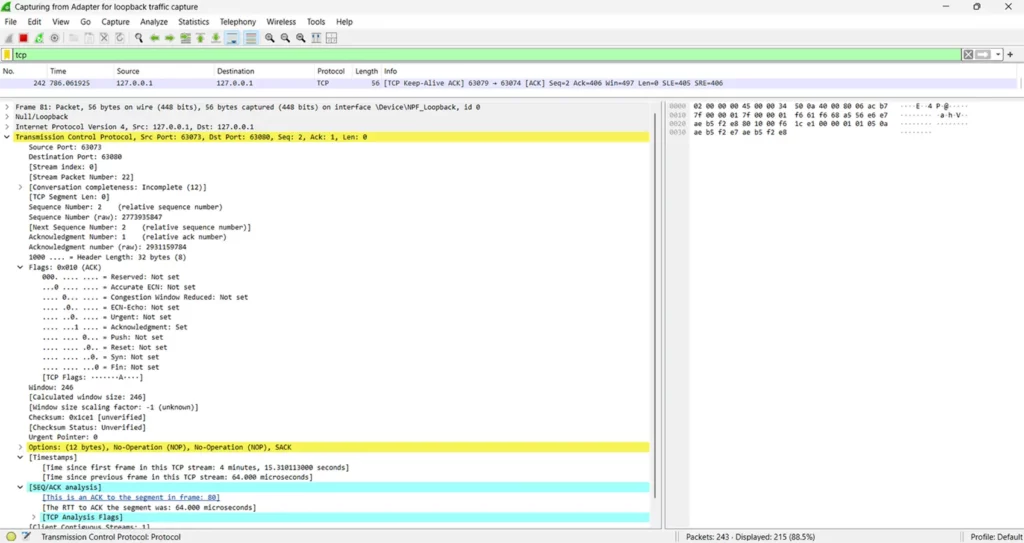
Task: Open the Capture menu
Action: click(116, 22)
